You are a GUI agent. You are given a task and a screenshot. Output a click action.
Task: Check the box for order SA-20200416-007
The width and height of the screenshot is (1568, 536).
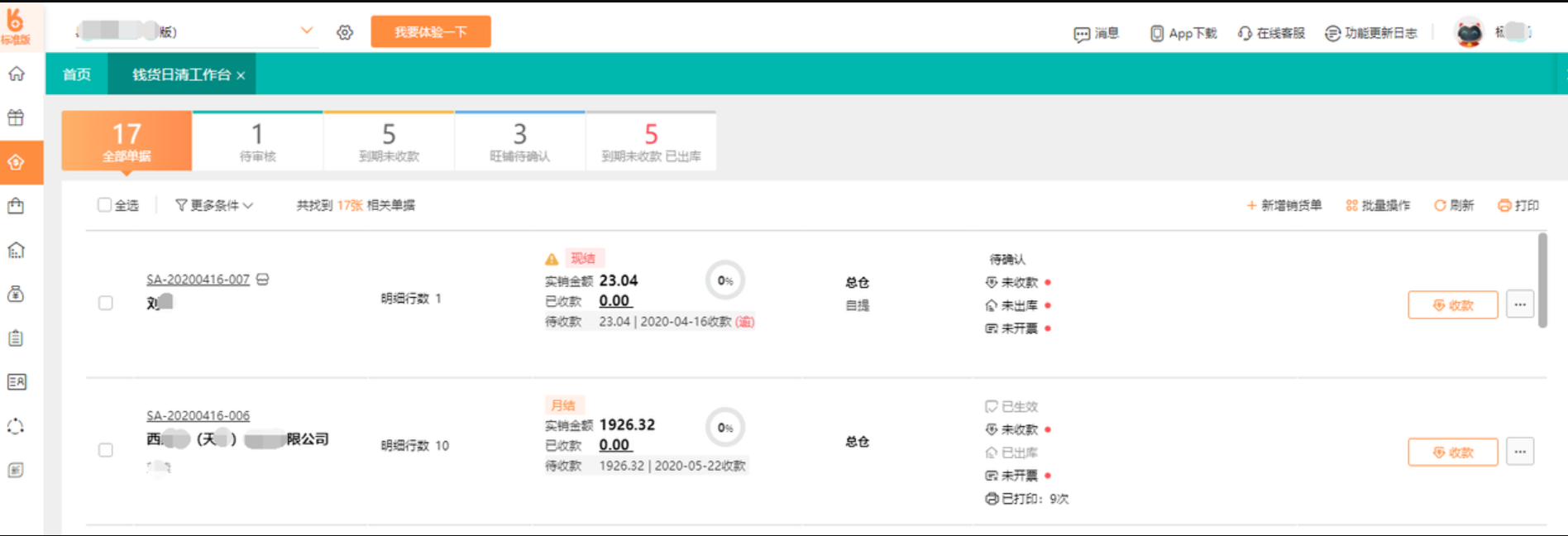click(x=106, y=303)
